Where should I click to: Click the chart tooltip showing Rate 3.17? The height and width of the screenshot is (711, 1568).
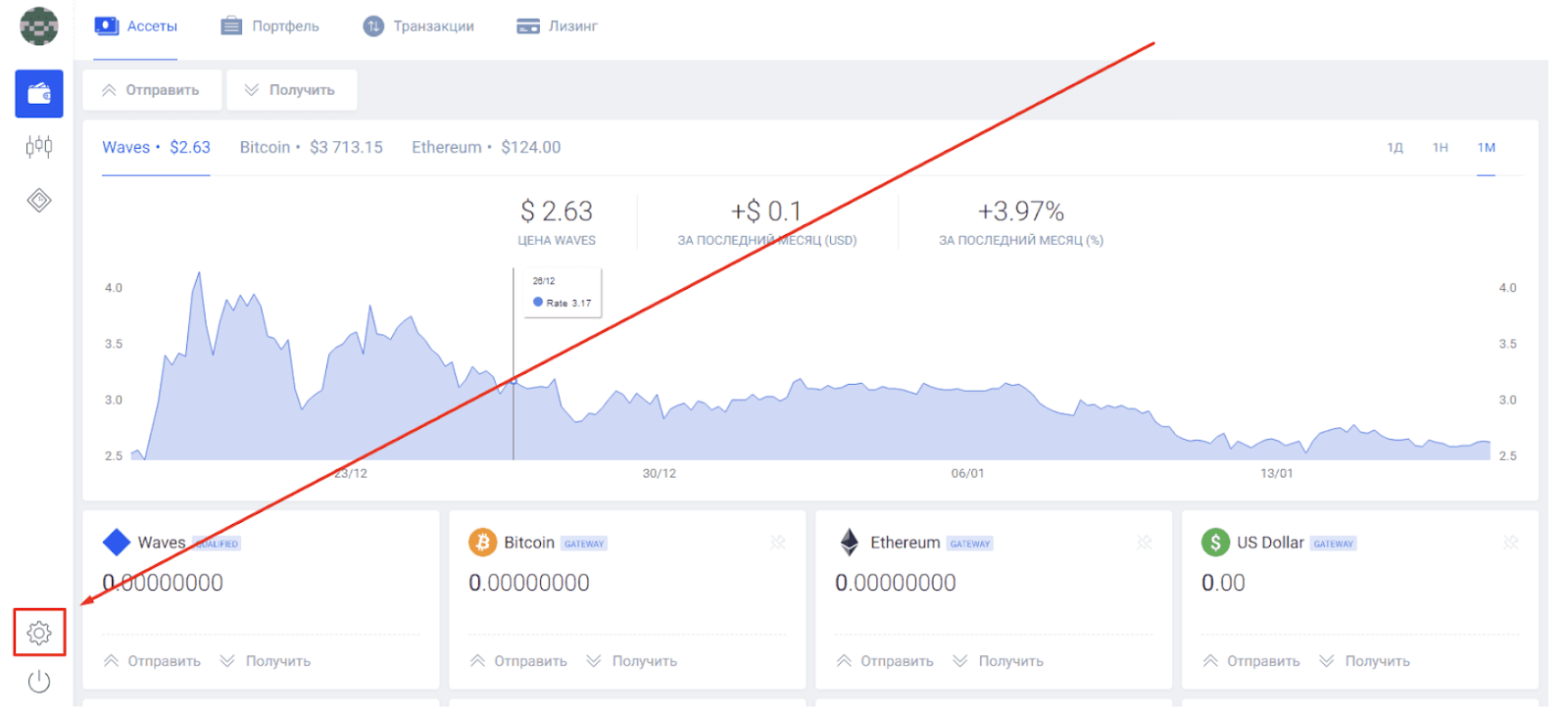562,293
